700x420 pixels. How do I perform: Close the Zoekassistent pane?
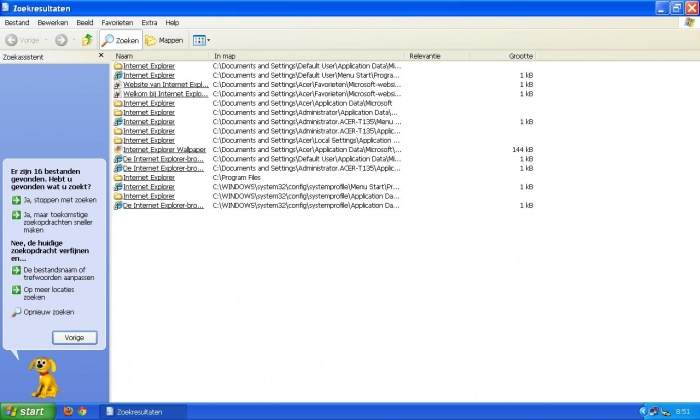(101, 55)
